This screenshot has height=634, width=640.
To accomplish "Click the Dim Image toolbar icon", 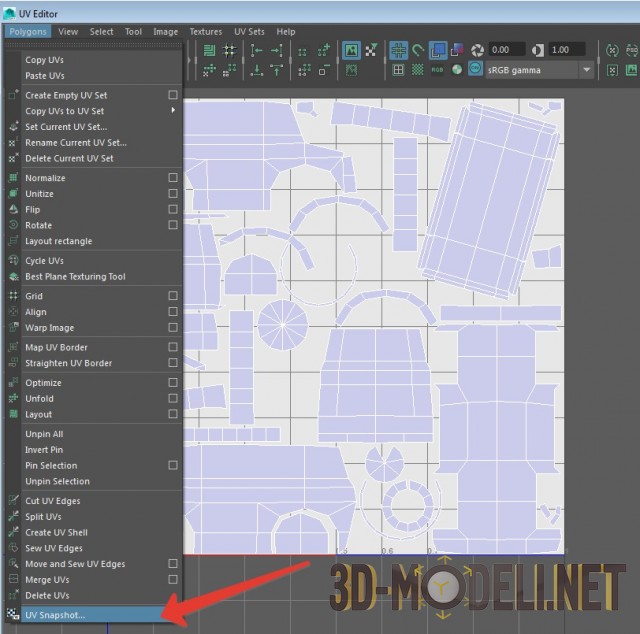I will click(351, 70).
